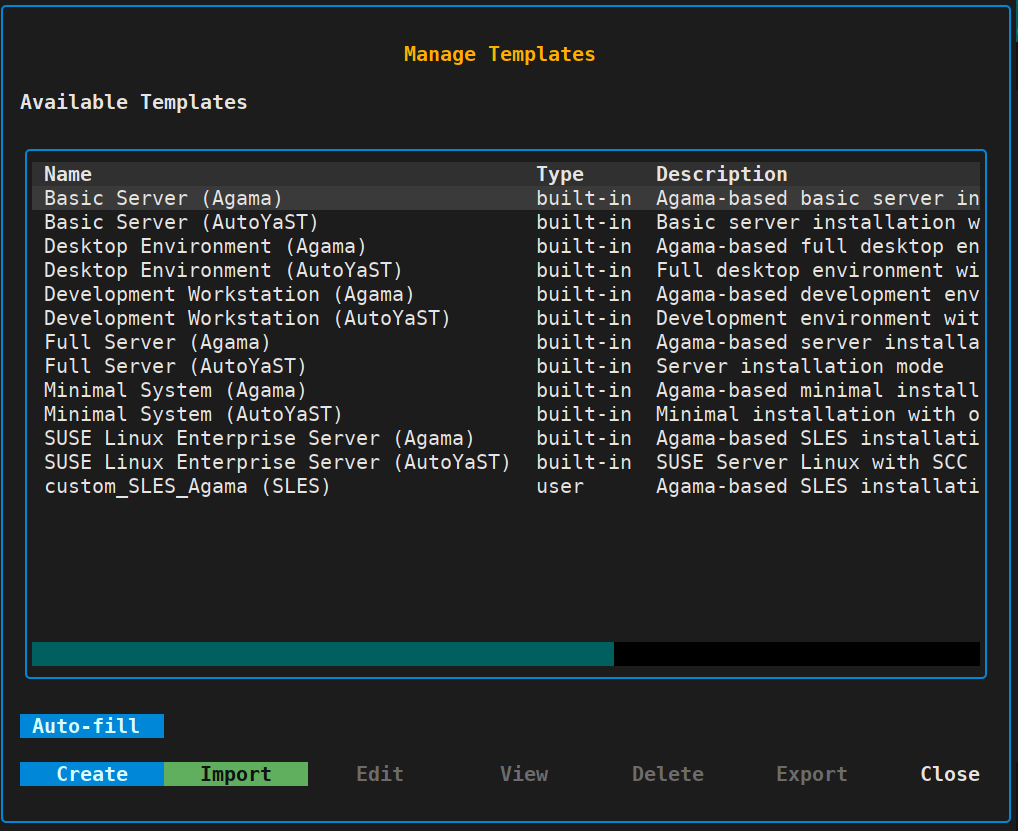Sort templates by the Name column
The image size is (1018, 831).
coord(67,173)
